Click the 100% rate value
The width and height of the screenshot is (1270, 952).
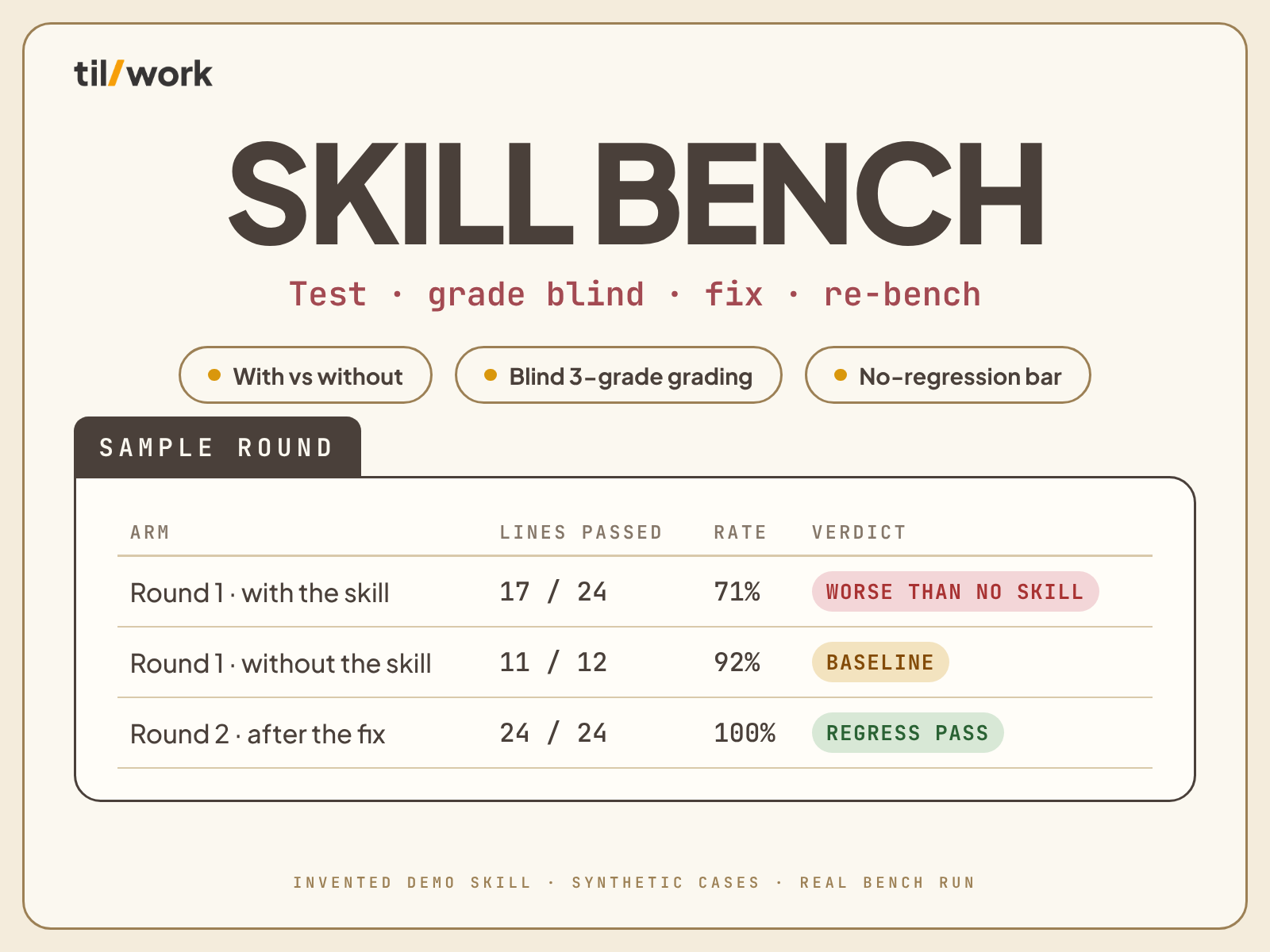pyautogui.click(x=745, y=733)
